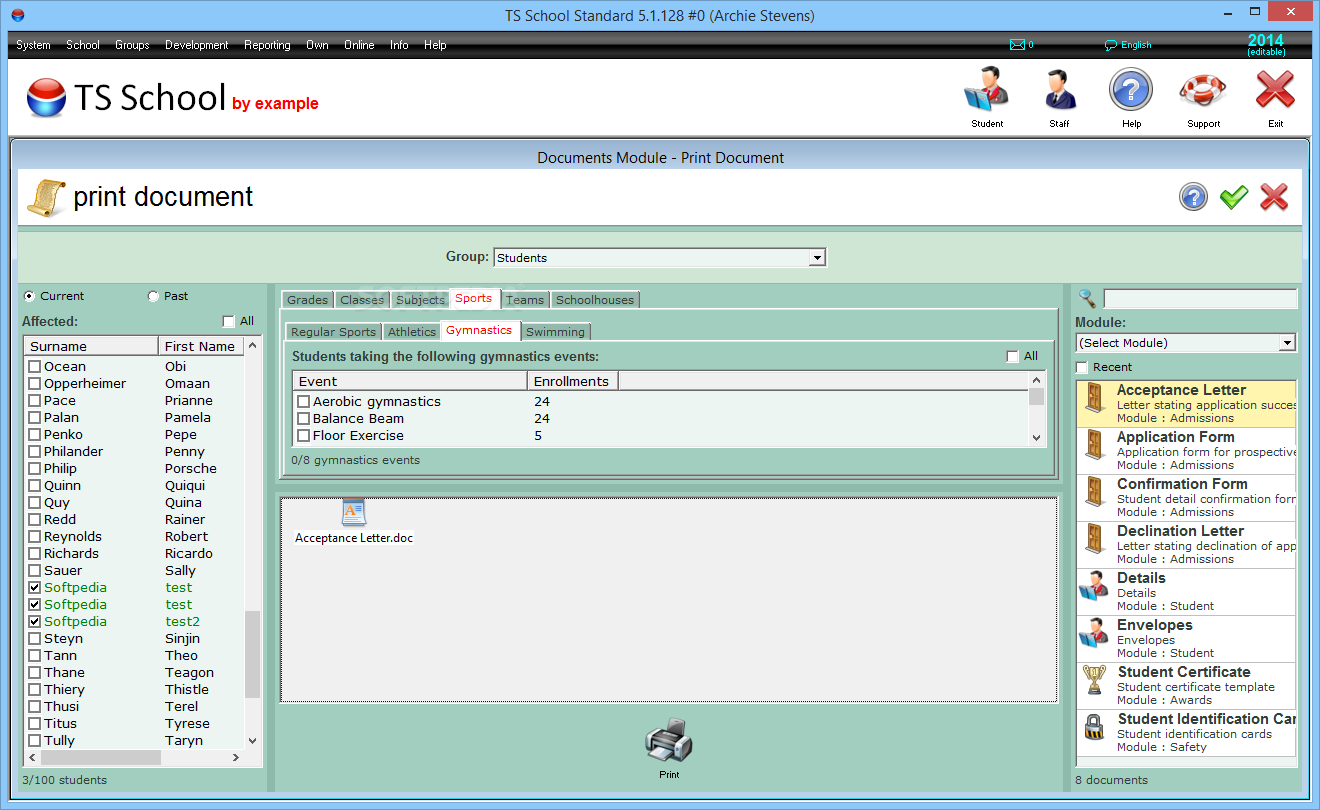
Task: Open the School menu
Action: pos(83,45)
